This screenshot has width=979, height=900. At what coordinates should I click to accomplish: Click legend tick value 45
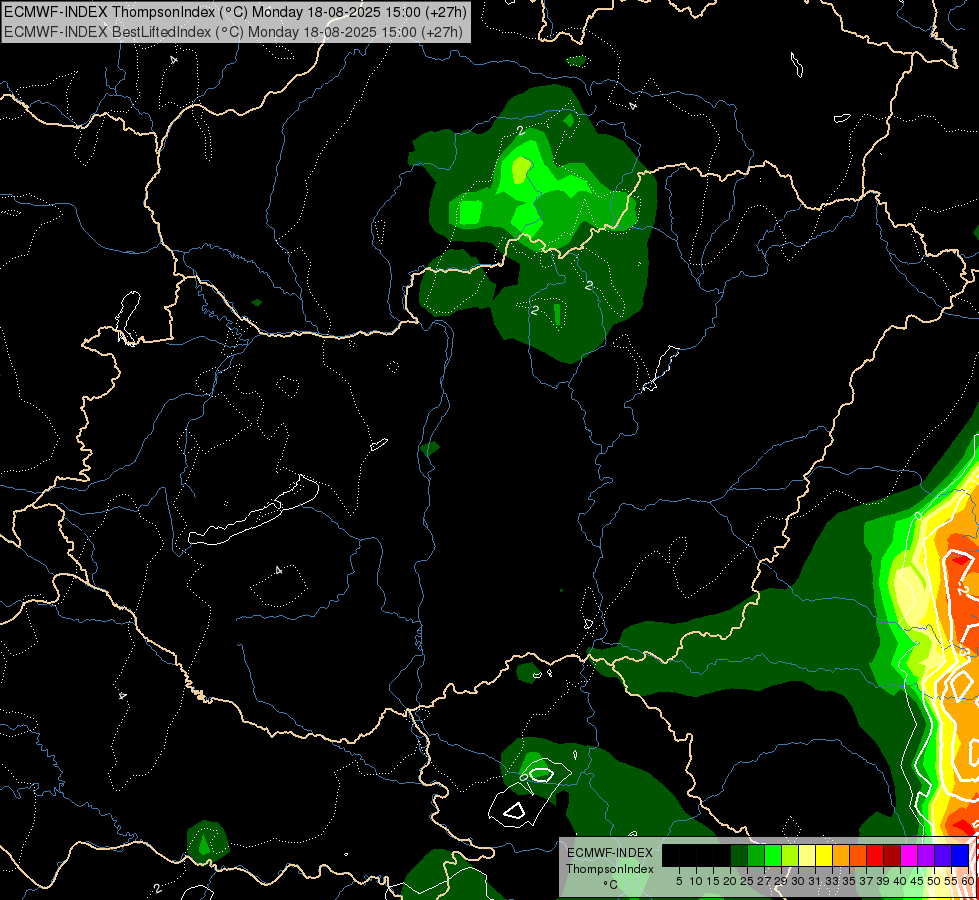tap(917, 881)
